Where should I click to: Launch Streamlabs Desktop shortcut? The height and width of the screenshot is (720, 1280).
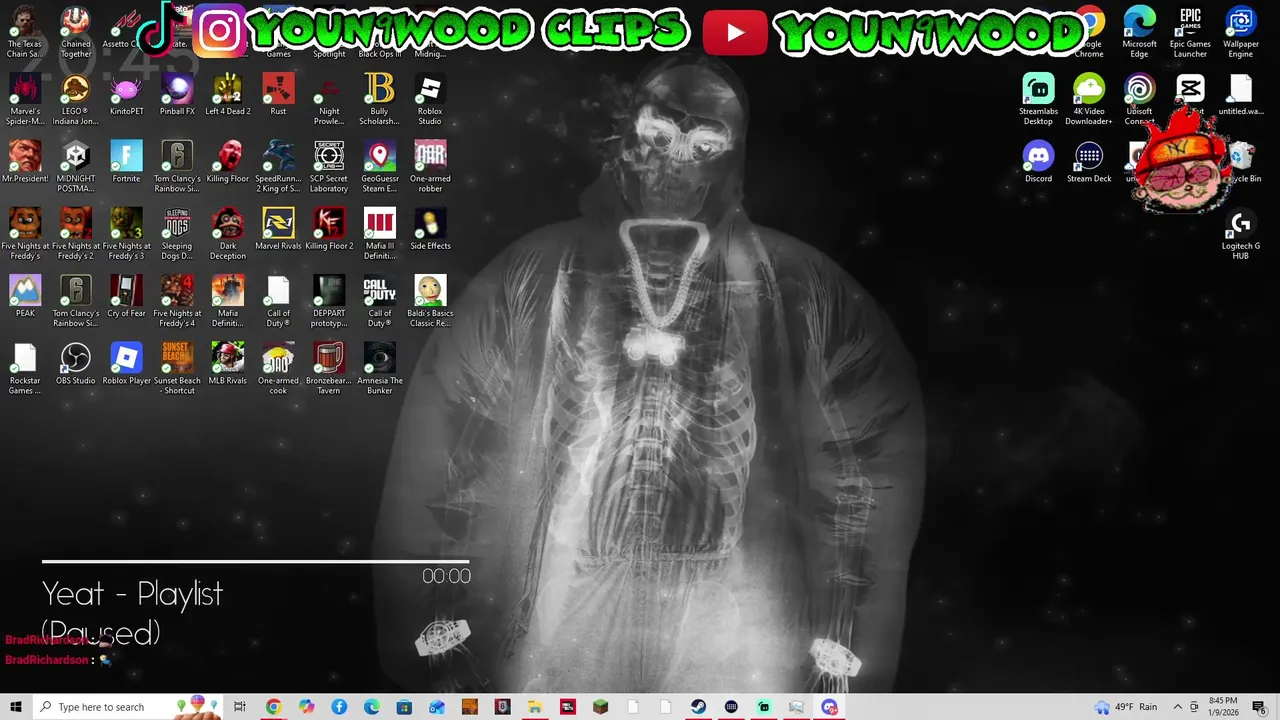point(1038,100)
